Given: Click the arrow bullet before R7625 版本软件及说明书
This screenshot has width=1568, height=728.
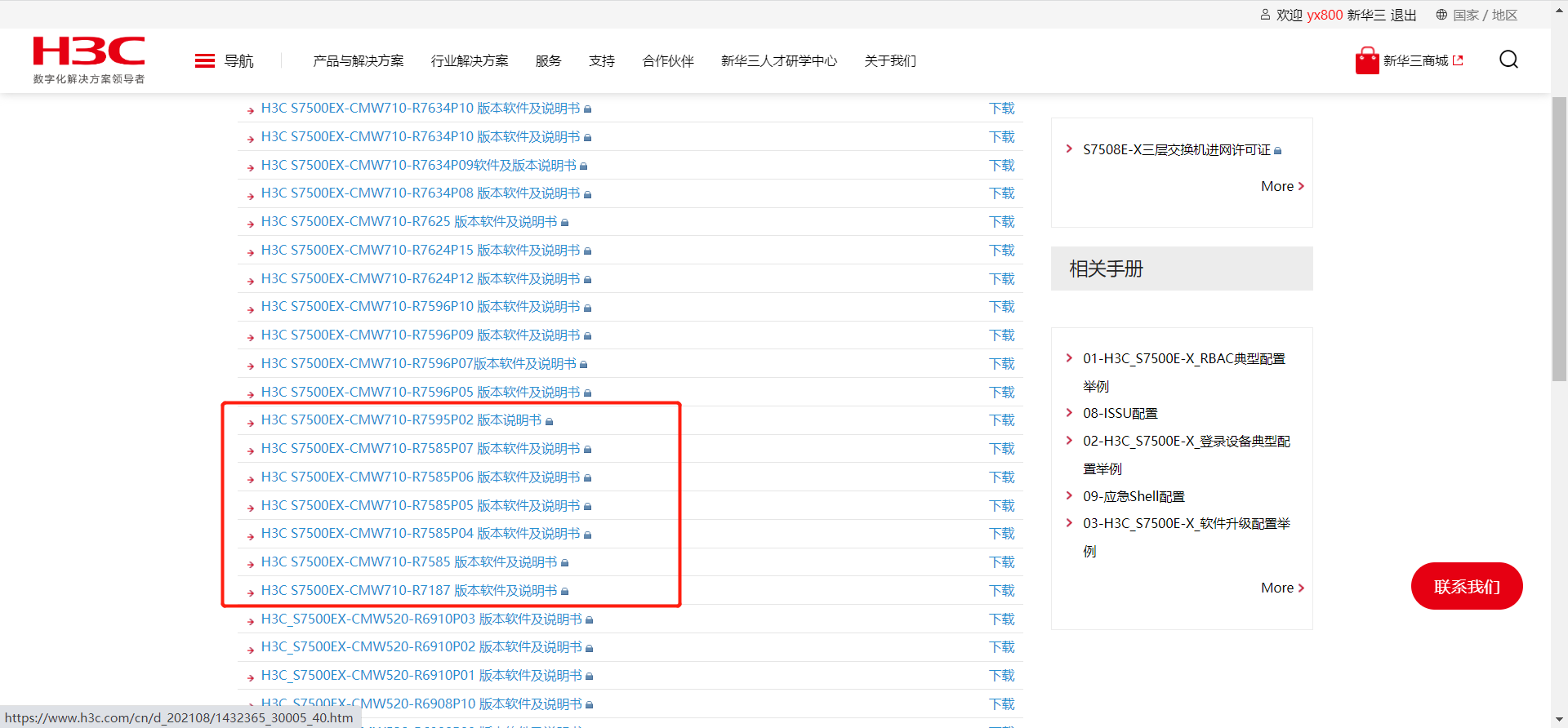Looking at the screenshot, I should tap(251, 224).
